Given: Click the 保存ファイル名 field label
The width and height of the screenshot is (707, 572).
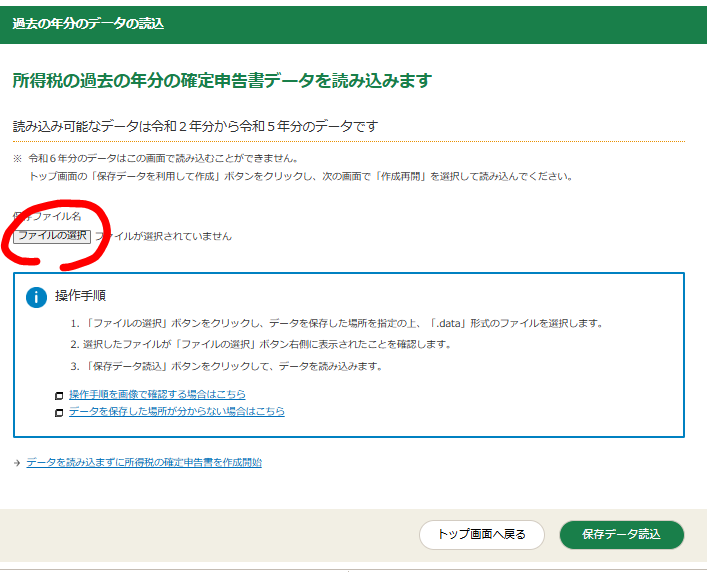Looking at the screenshot, I should pyautogui.click(x=47, y=216).
